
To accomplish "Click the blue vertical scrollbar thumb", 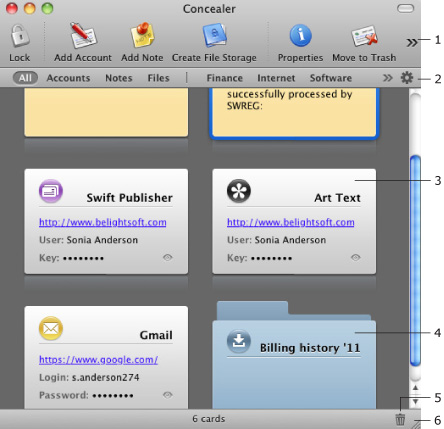I will click(x=415, y=261).
